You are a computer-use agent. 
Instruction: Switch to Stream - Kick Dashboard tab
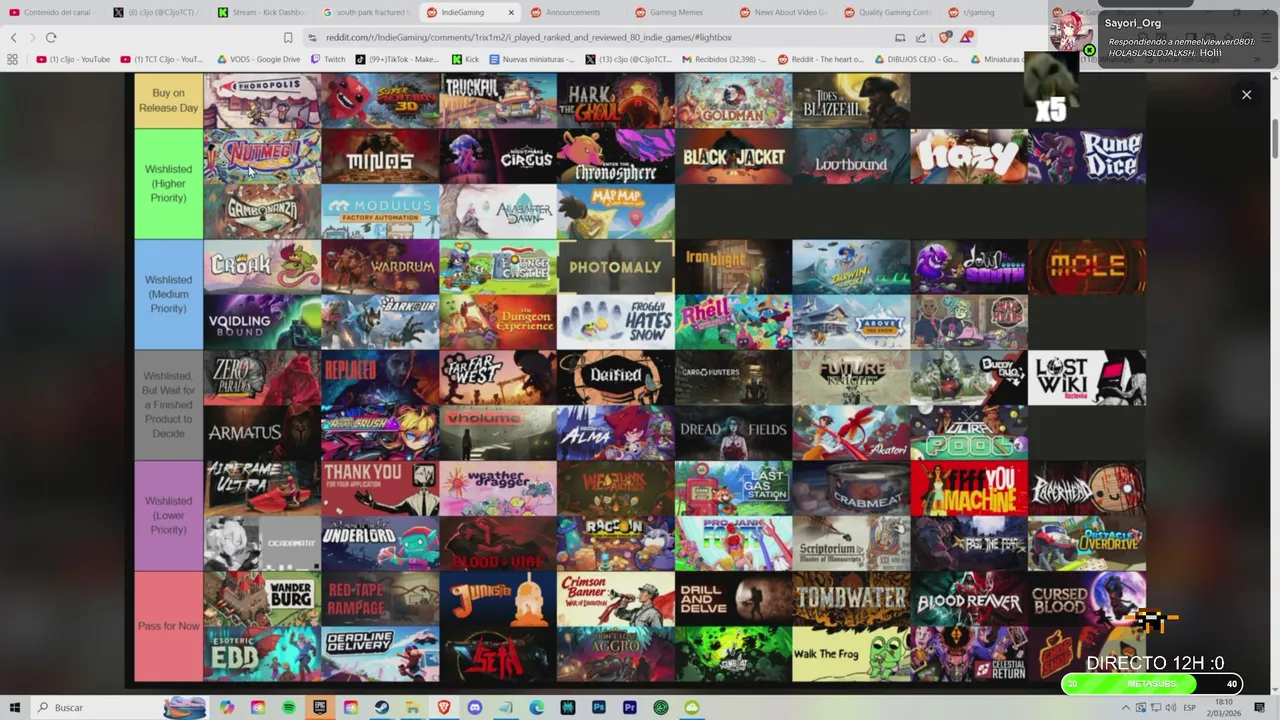click(x=260, y=12)
